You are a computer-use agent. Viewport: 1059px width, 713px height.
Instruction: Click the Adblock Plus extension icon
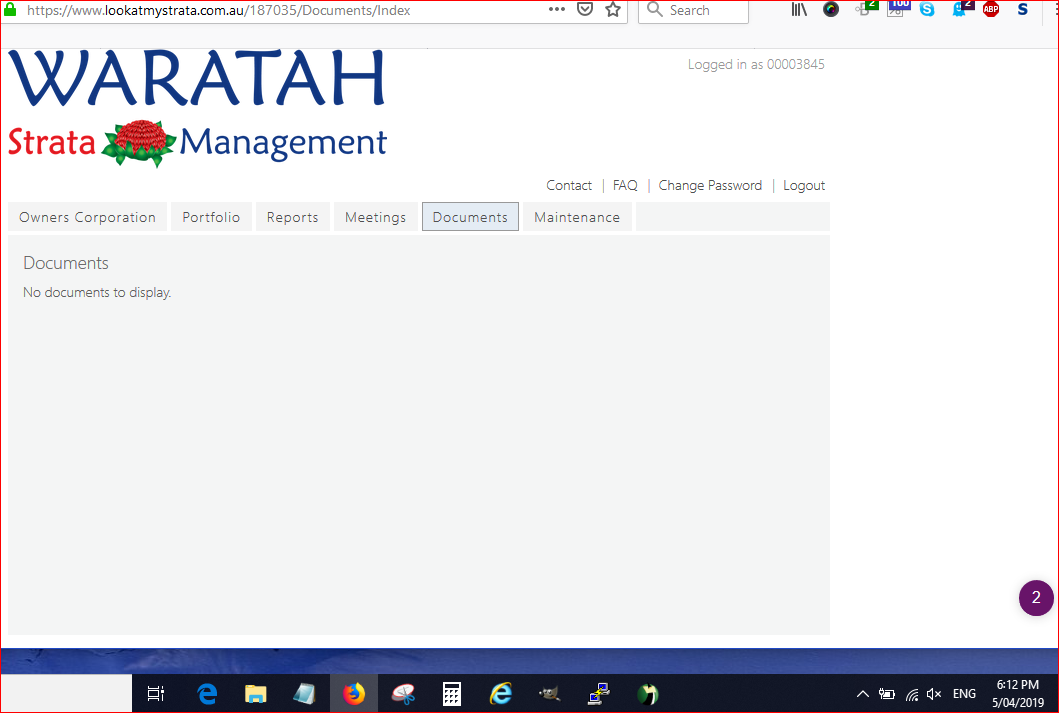click(990, 10)
